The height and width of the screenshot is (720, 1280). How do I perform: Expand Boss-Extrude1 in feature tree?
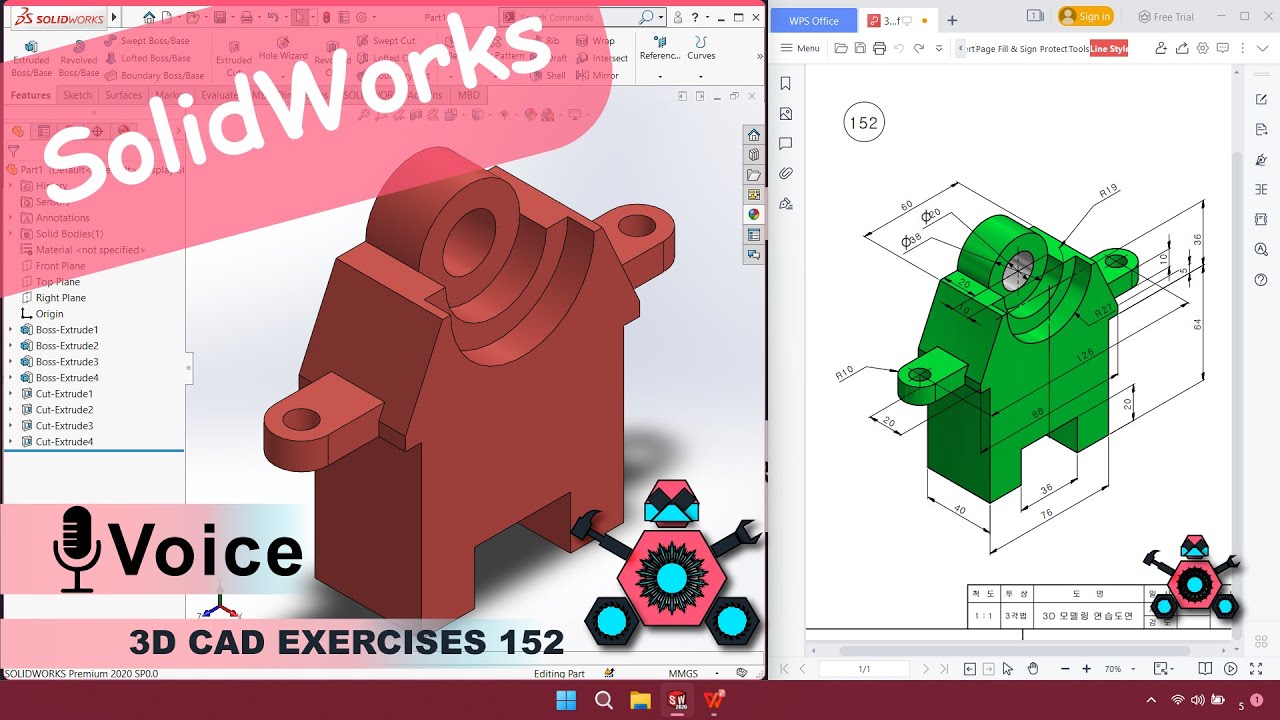tap(11, 329)
